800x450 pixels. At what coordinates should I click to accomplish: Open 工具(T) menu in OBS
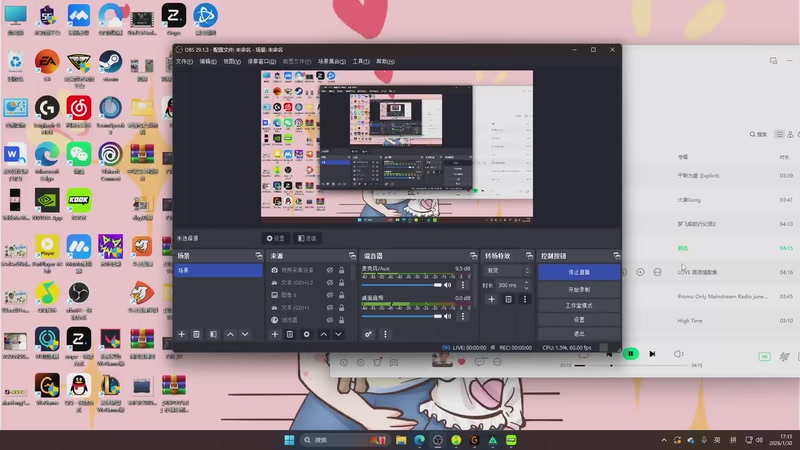[x=361, y=61]
